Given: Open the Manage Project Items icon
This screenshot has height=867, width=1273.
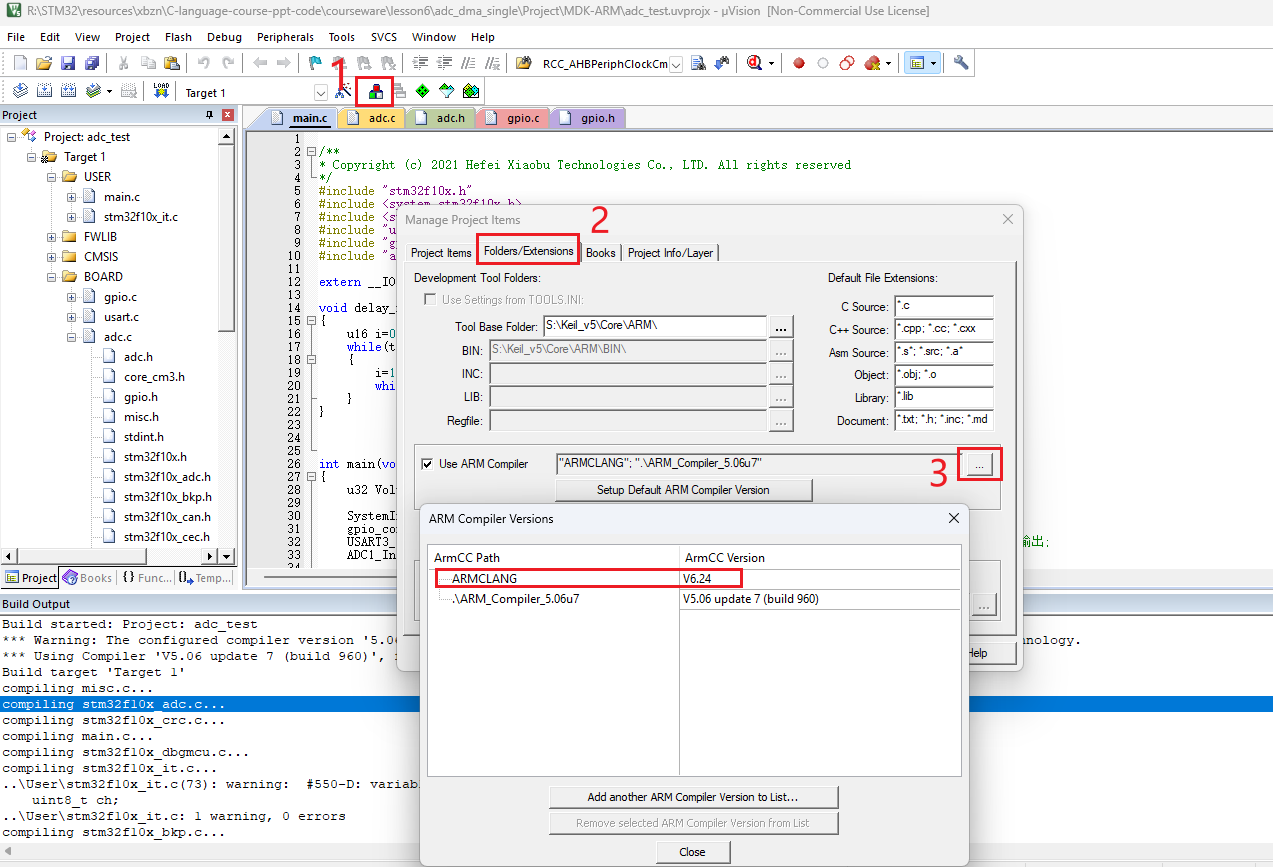Looking at the screenshot, I should (x=374, y=91).
